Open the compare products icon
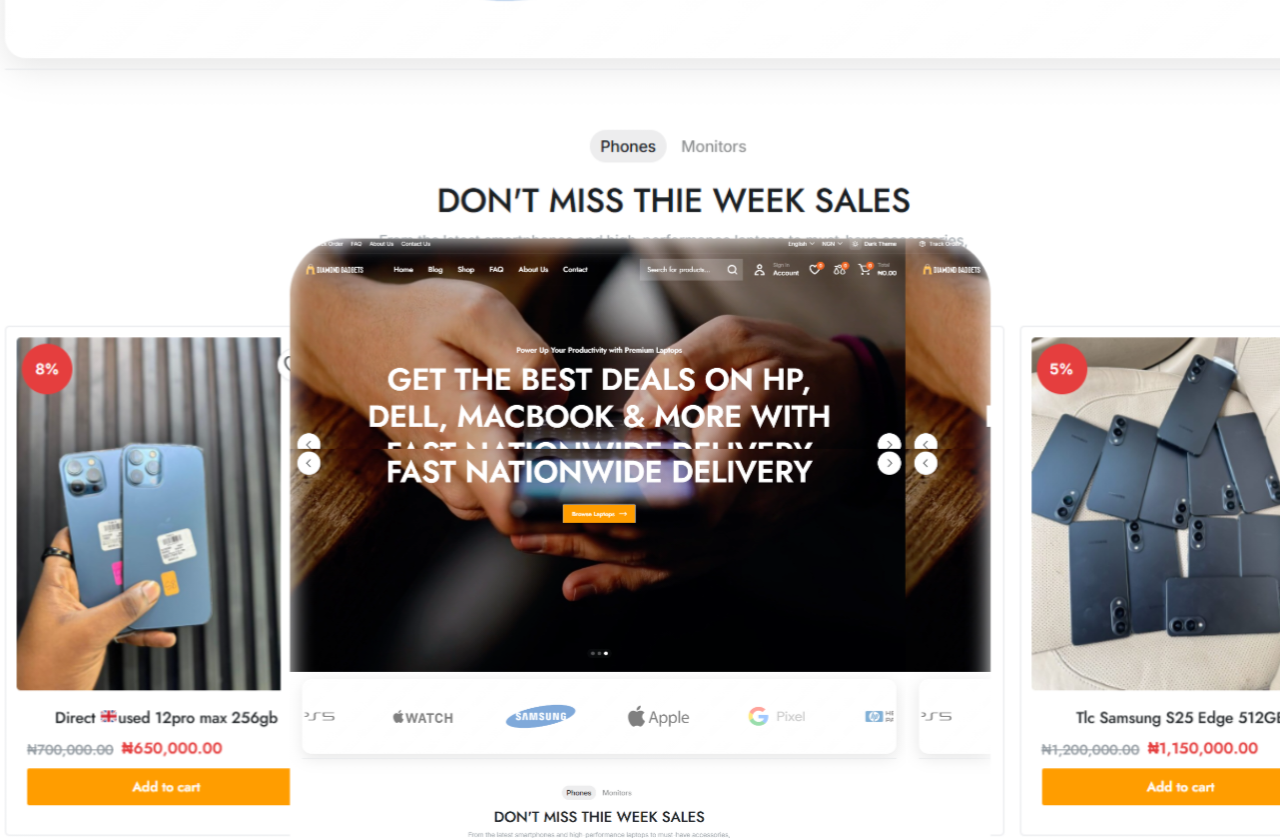 click(840, 270)
